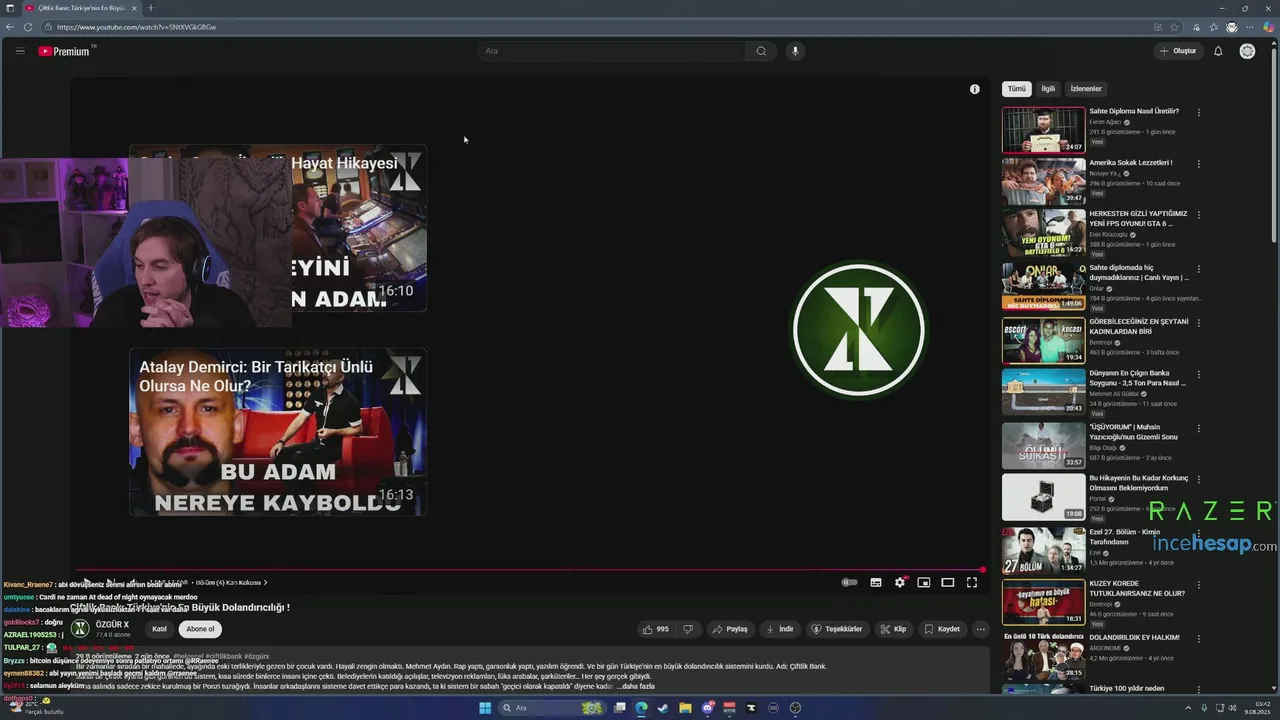Open the YouTube account avatar menu

coord(1247,51)
